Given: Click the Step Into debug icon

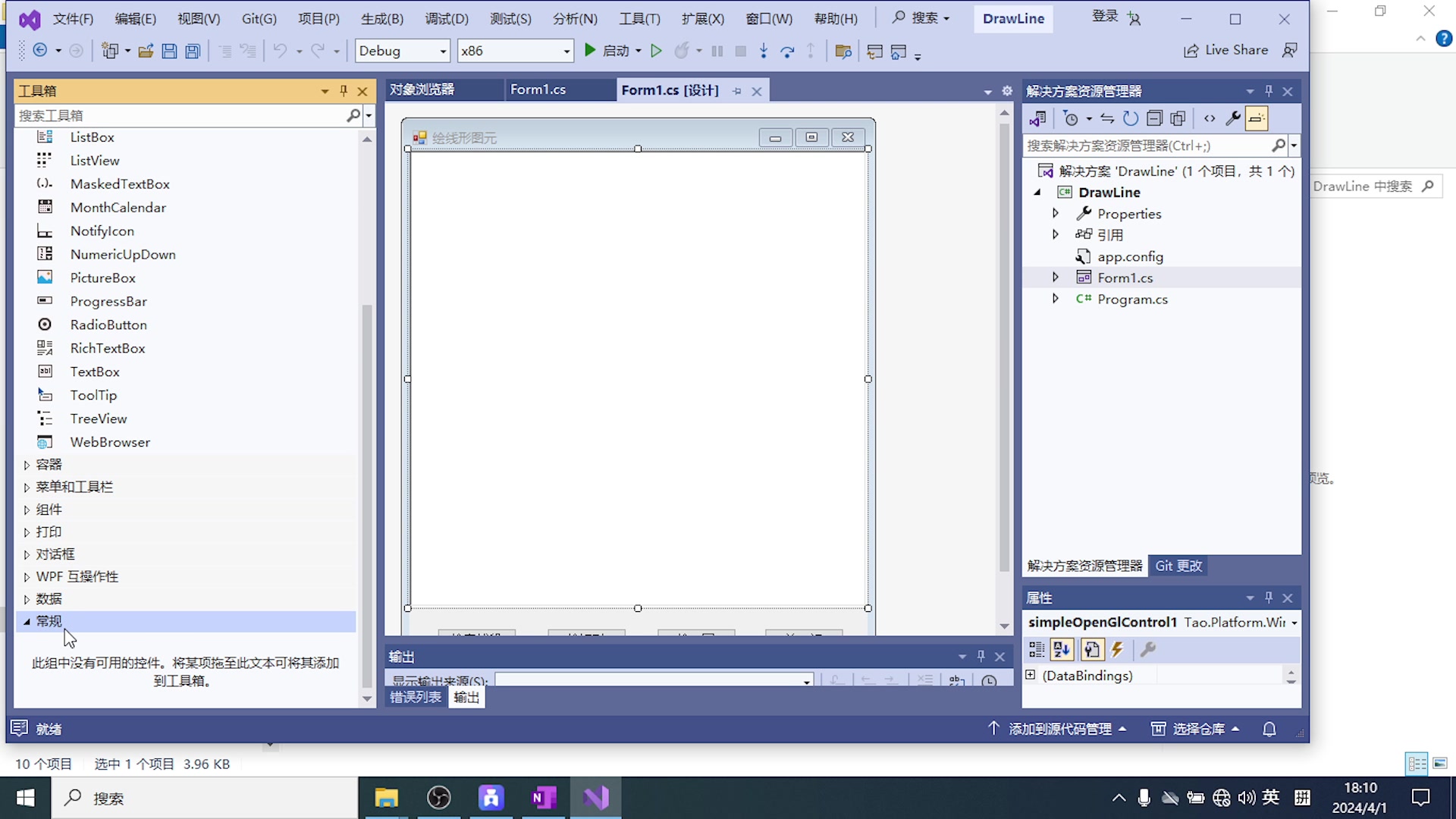Looking at the screenshot, I should tap(764, 51).
